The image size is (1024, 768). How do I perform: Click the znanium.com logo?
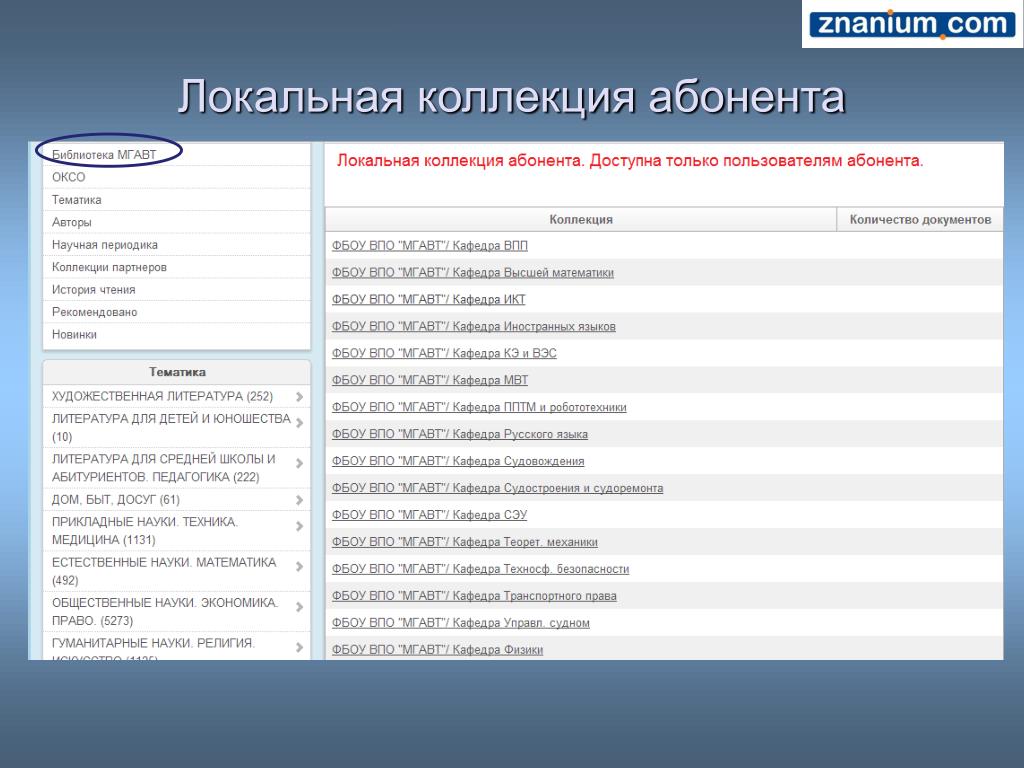[x=912, y=24]
